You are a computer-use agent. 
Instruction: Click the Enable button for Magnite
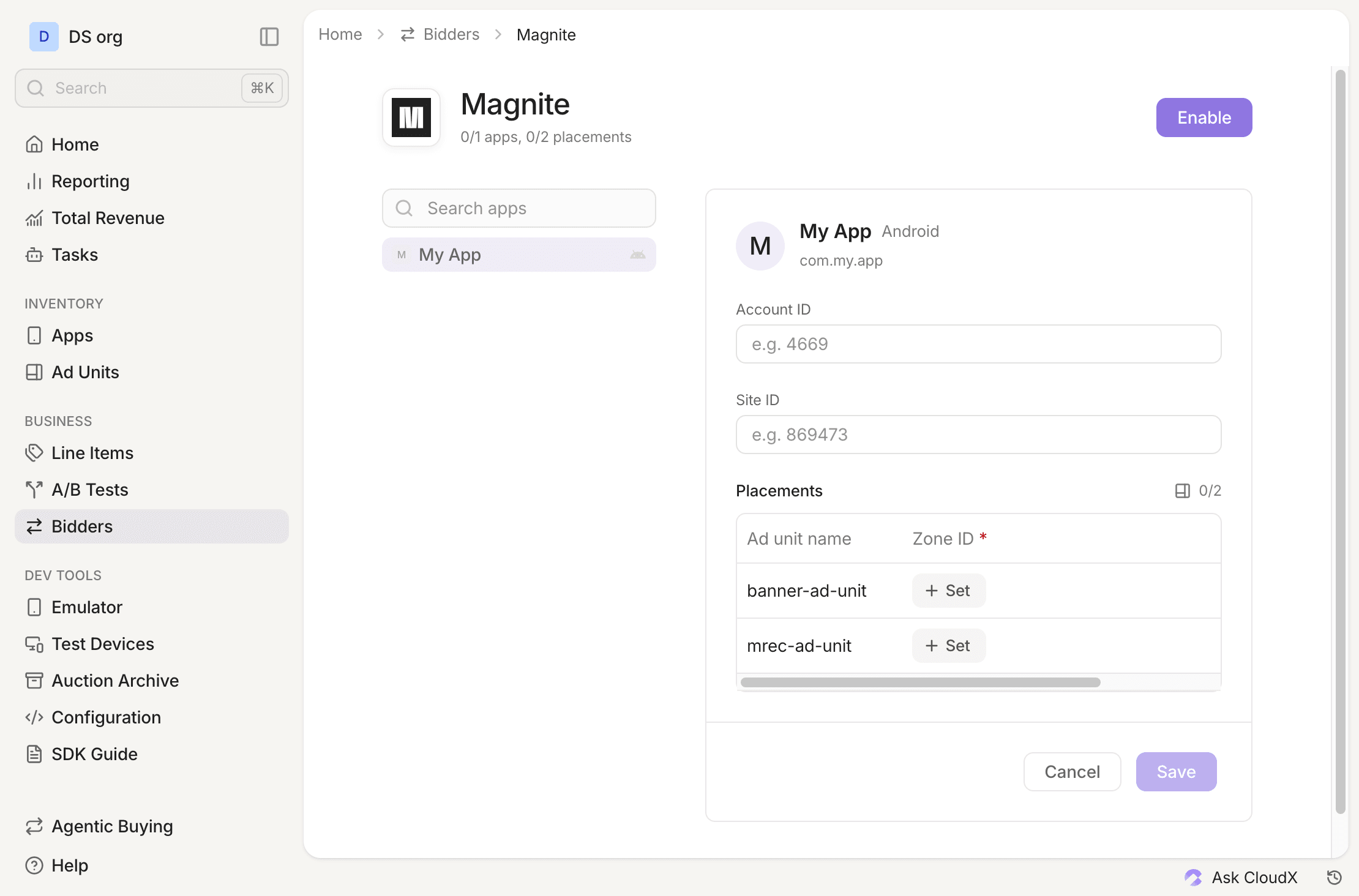pos(1204,118)
